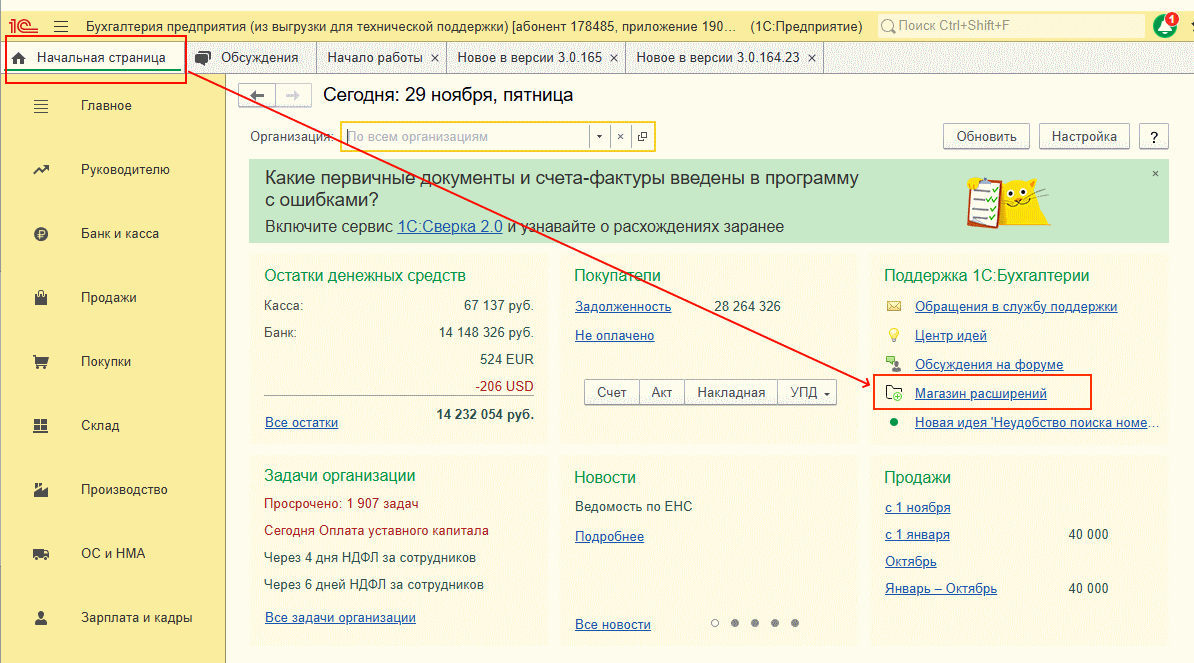Open the Главное section
The image size is (1194, 663).
tap(107, 106)
